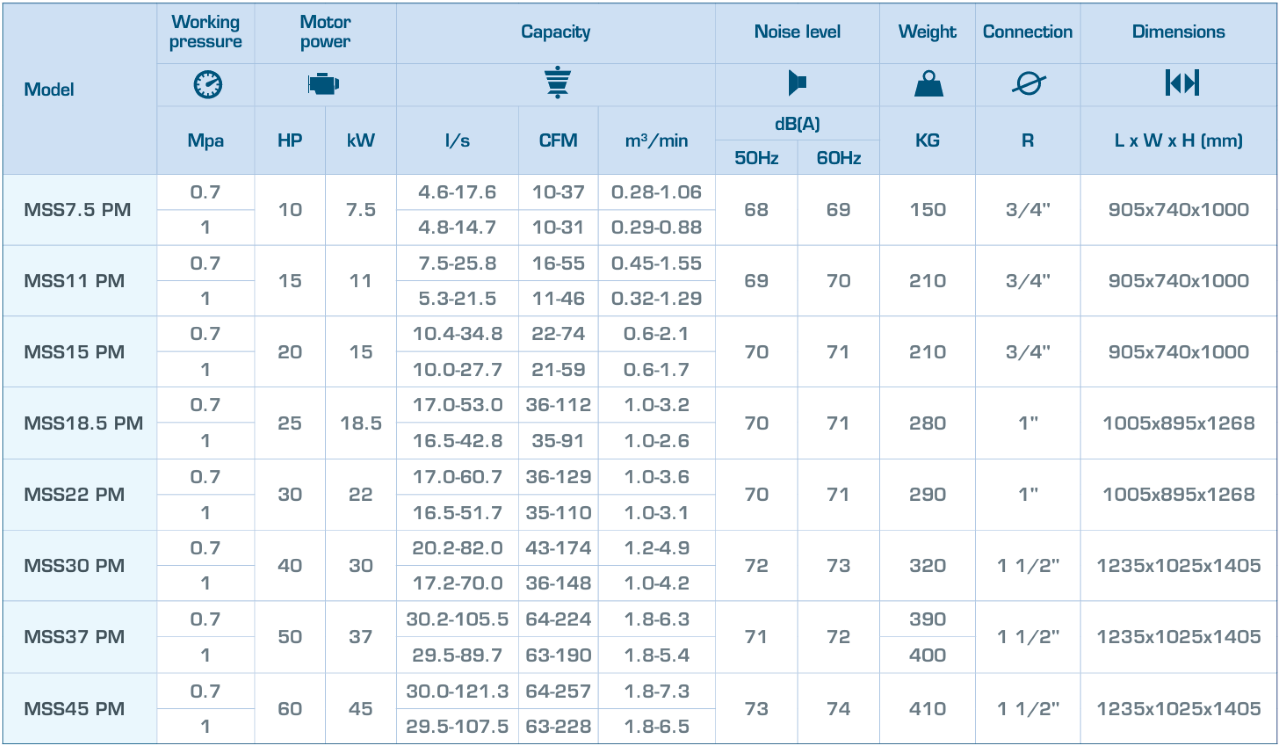The width and height of the screenshot is (1280, 747).
Task: Select the Model column header
Action: click(x=49, y=89)
